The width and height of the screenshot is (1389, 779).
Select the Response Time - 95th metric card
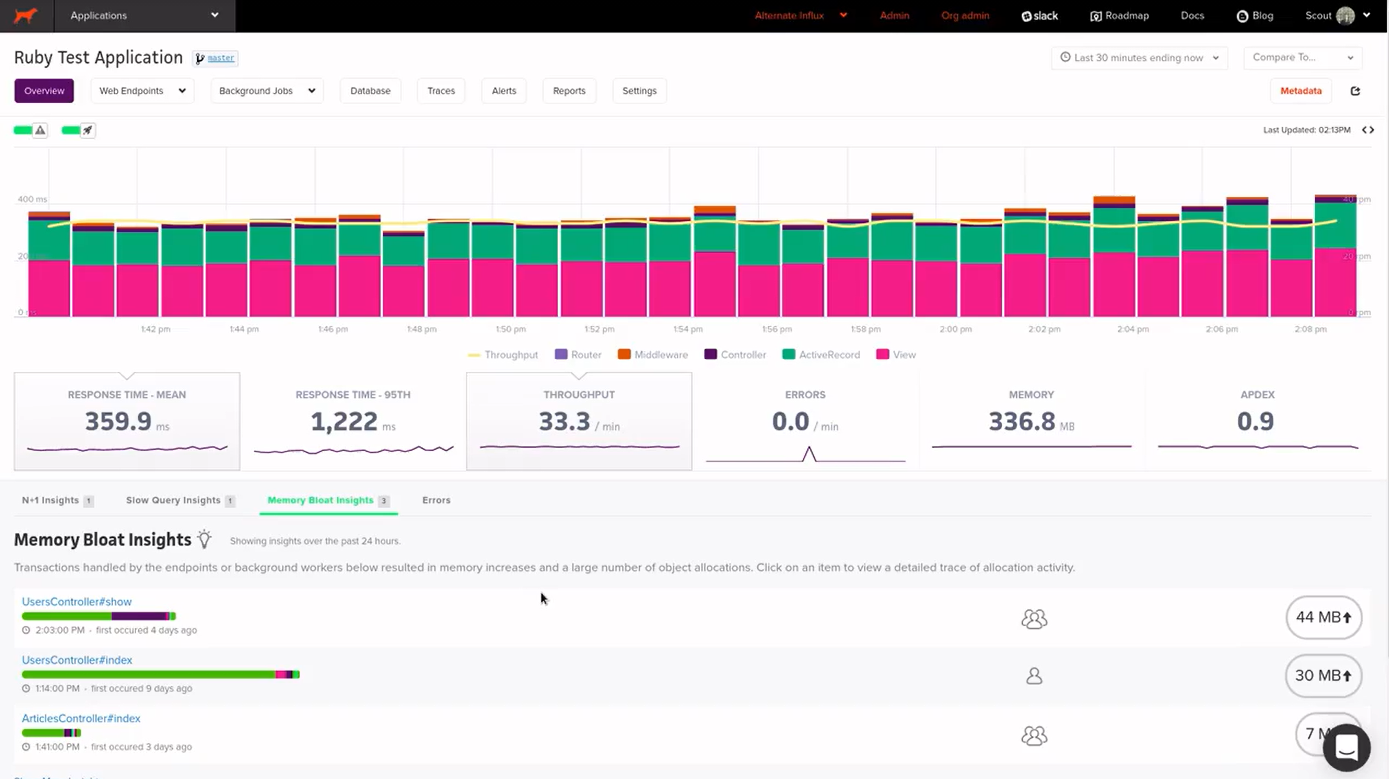pos(353,421)
